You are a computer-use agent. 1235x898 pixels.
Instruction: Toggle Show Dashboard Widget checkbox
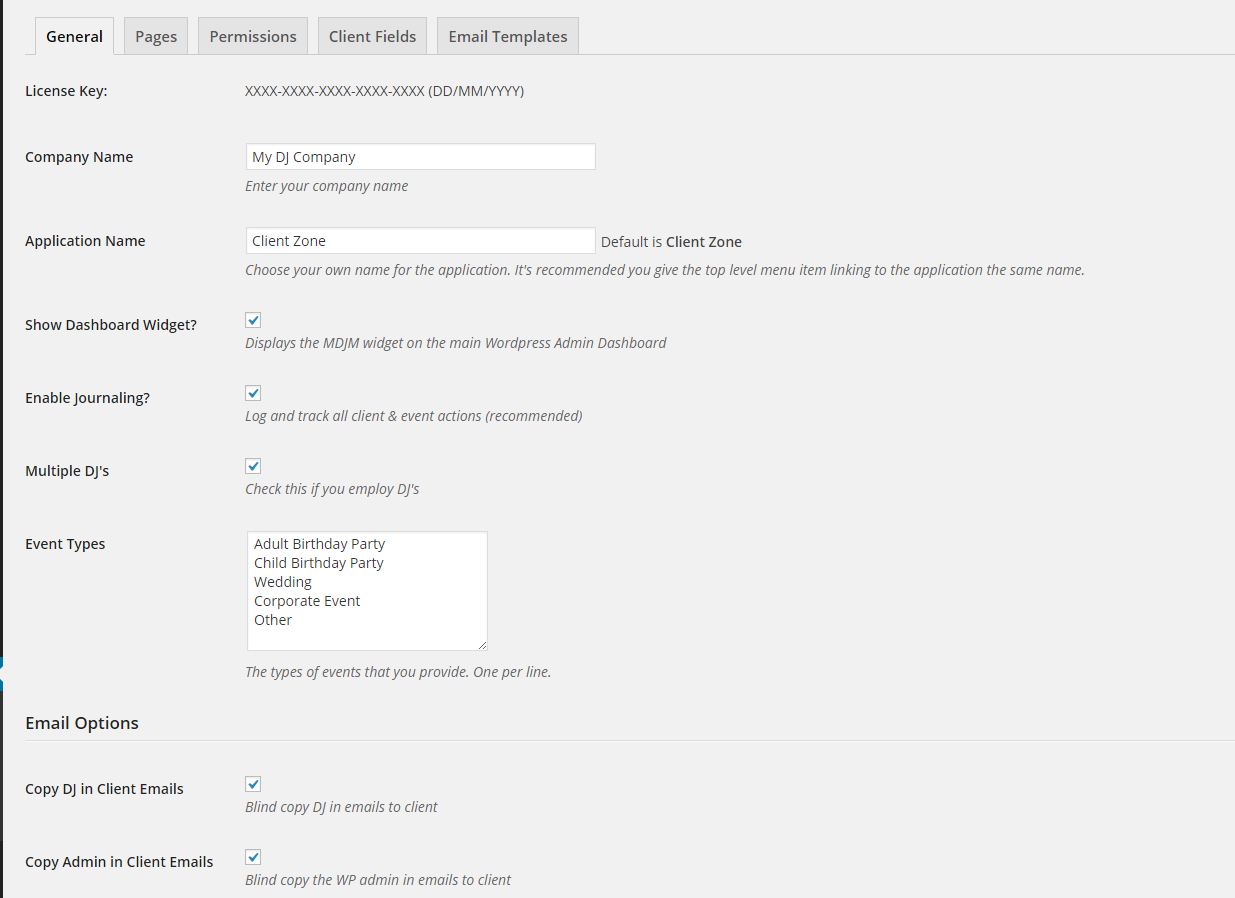point(253,320)
